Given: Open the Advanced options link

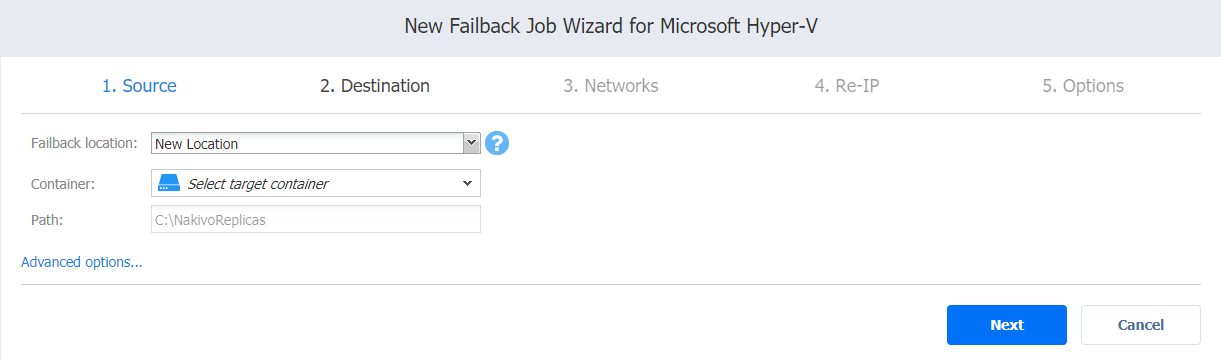Looking at the screenshot, I should pyautogui.click(x=82, y=262).
